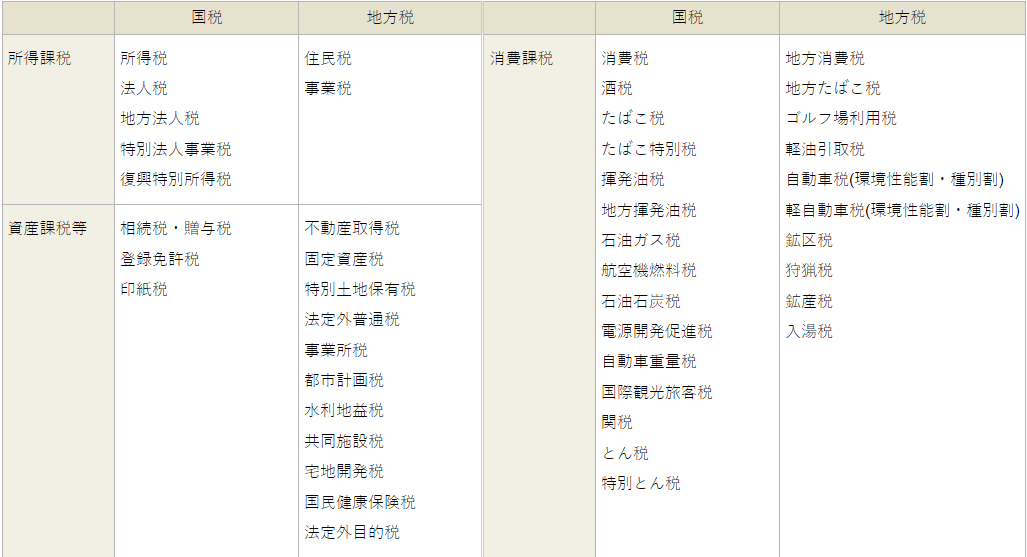Image resolution: width=1027 pixels, height=557 pixels.
Task: Click the 地方たばこ税 entry
Action: click(x=833, y=88)
